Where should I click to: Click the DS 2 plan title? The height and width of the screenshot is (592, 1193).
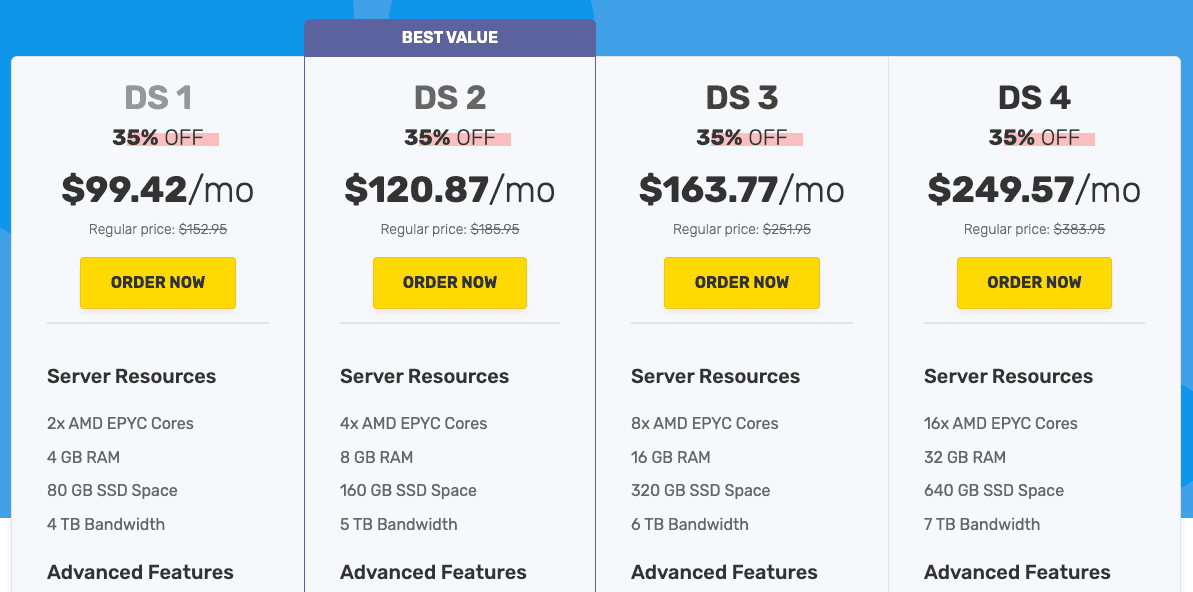(x=450, y=98)
